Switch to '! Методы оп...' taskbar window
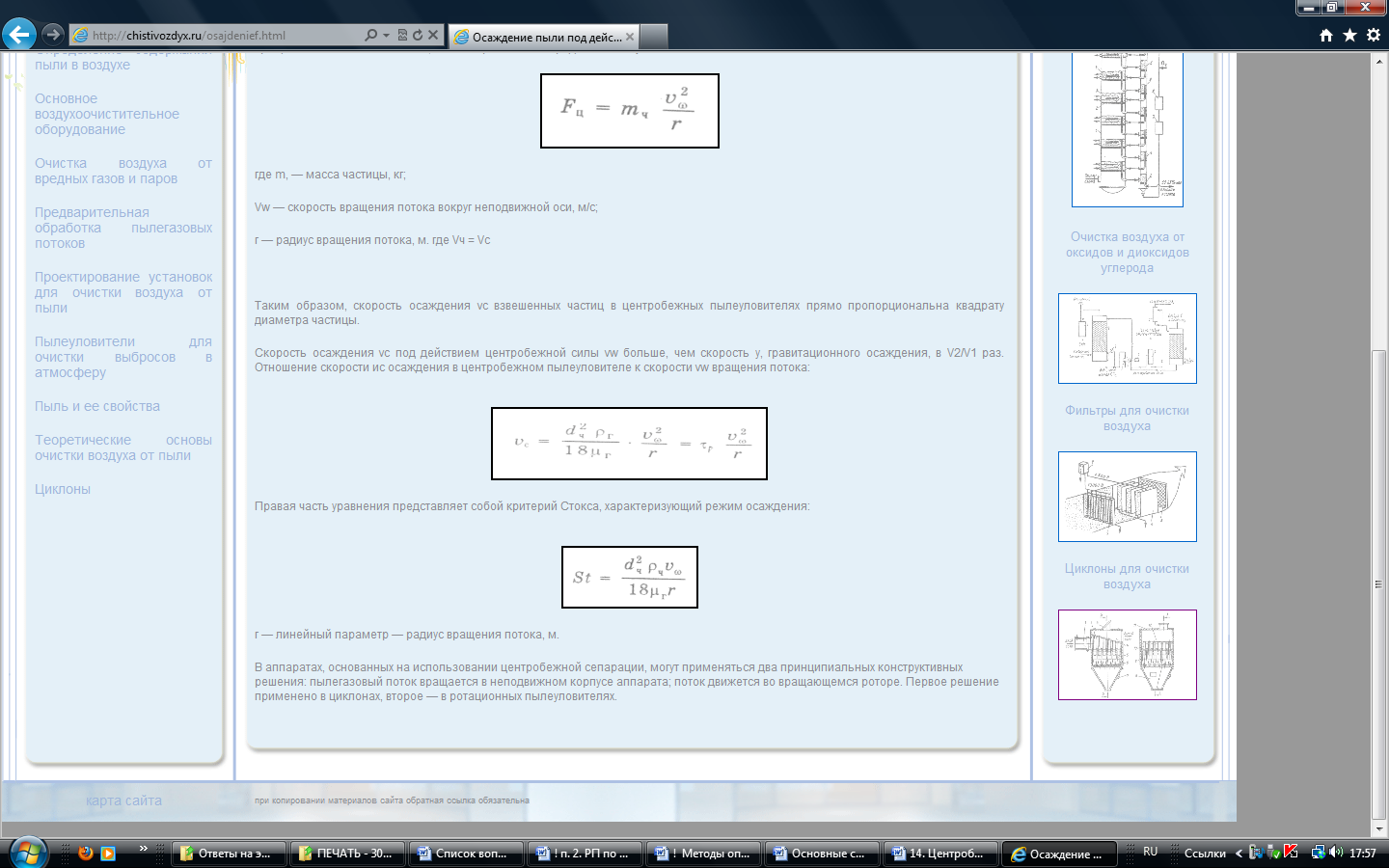 (x=703, y=853)
